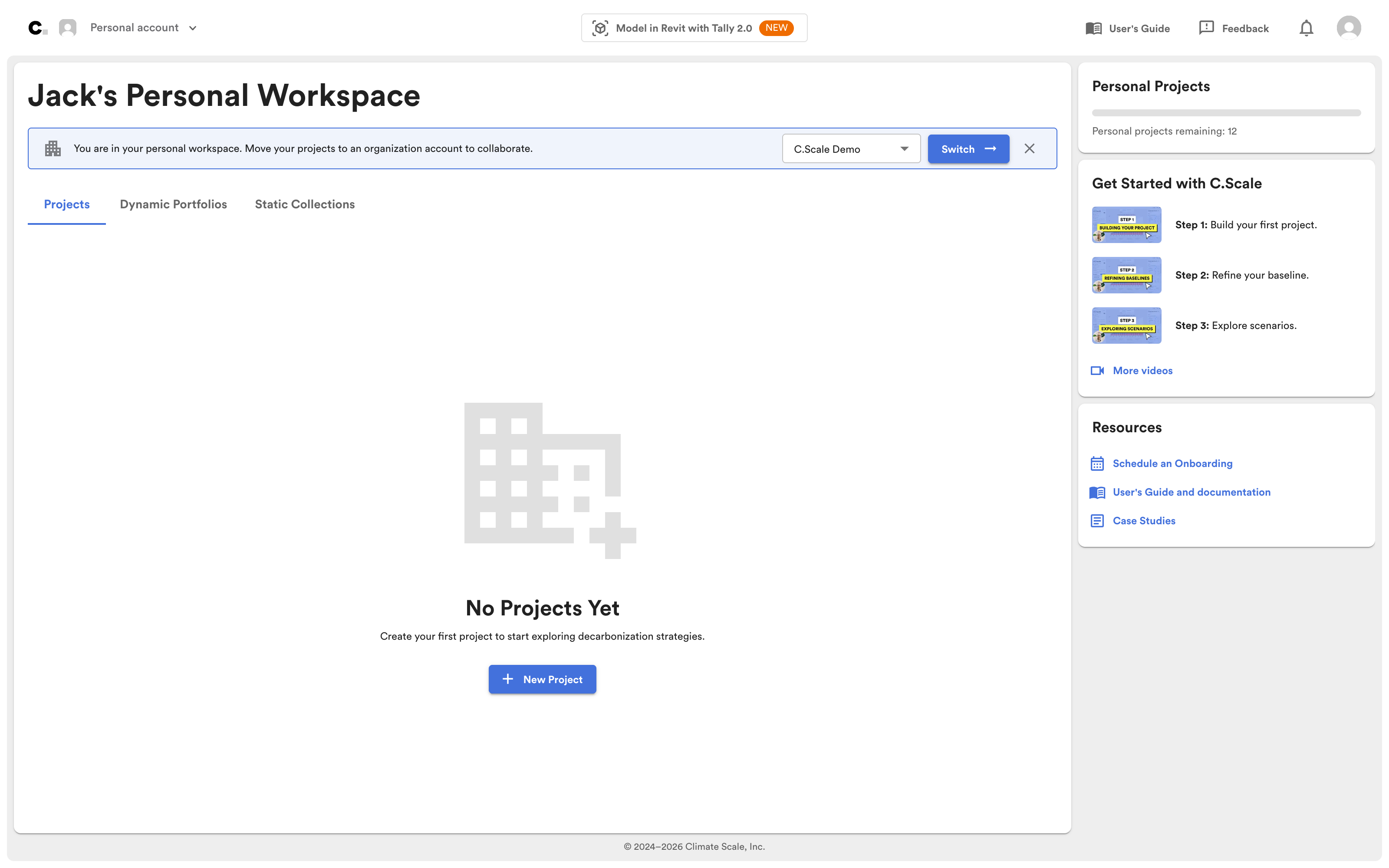Screen dimensions: 1389x868
Task: Click the organization building icon in the workspace banner
Action: click(53, 148)
